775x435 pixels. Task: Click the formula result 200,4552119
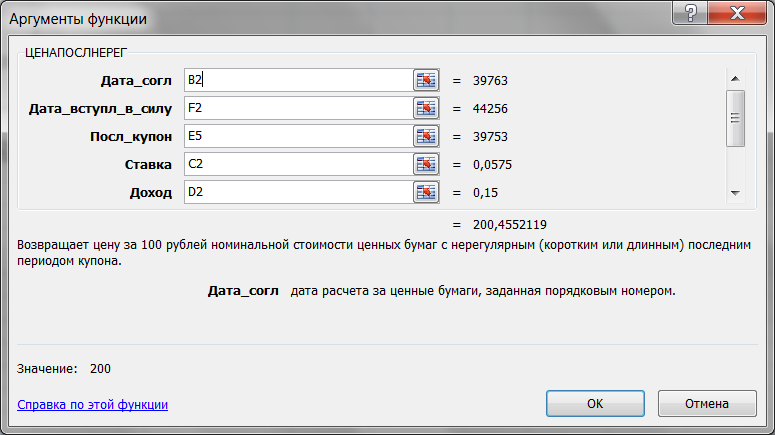tap(510, 225)
